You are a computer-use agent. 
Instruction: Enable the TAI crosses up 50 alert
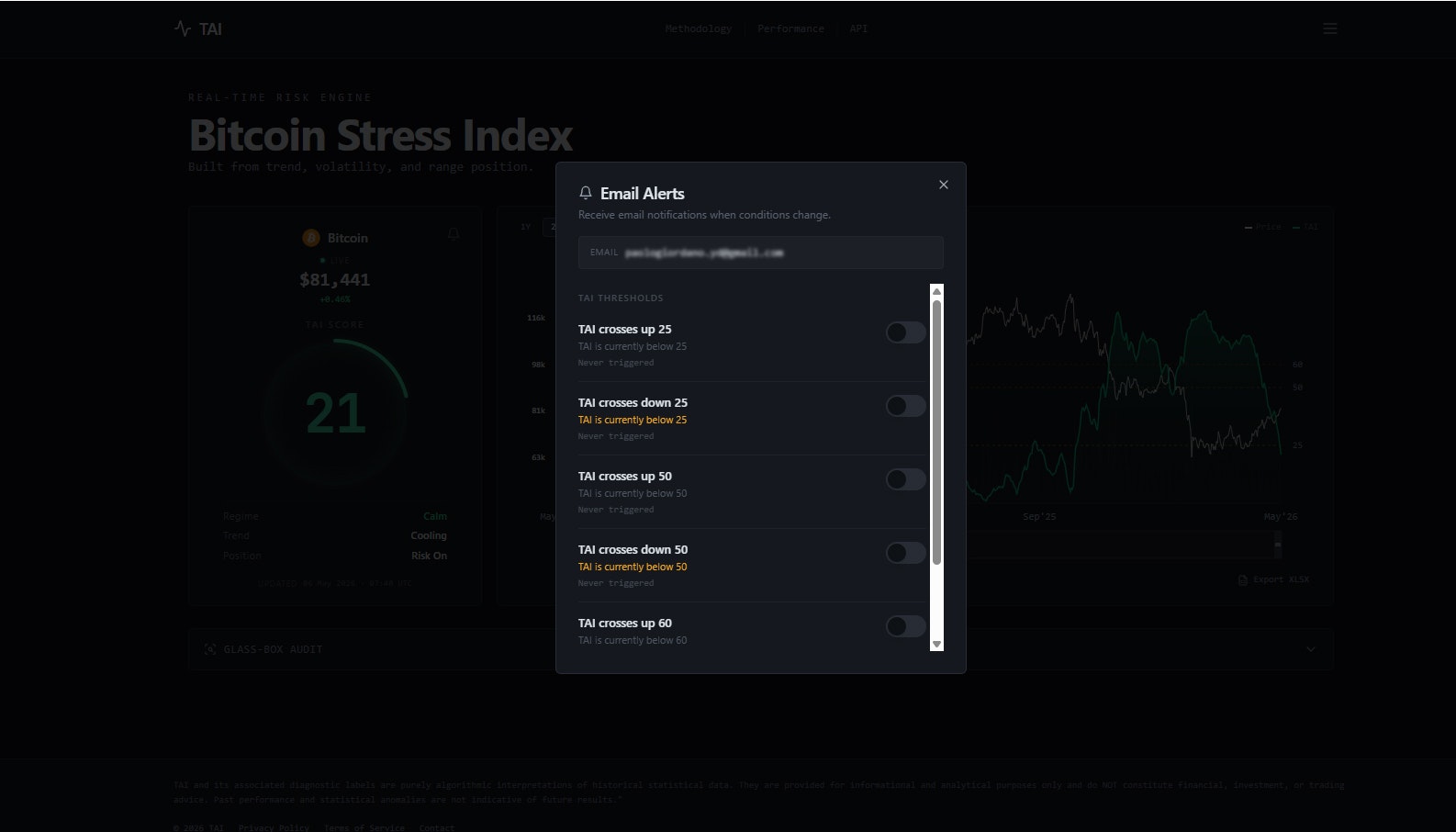point(905,479)
